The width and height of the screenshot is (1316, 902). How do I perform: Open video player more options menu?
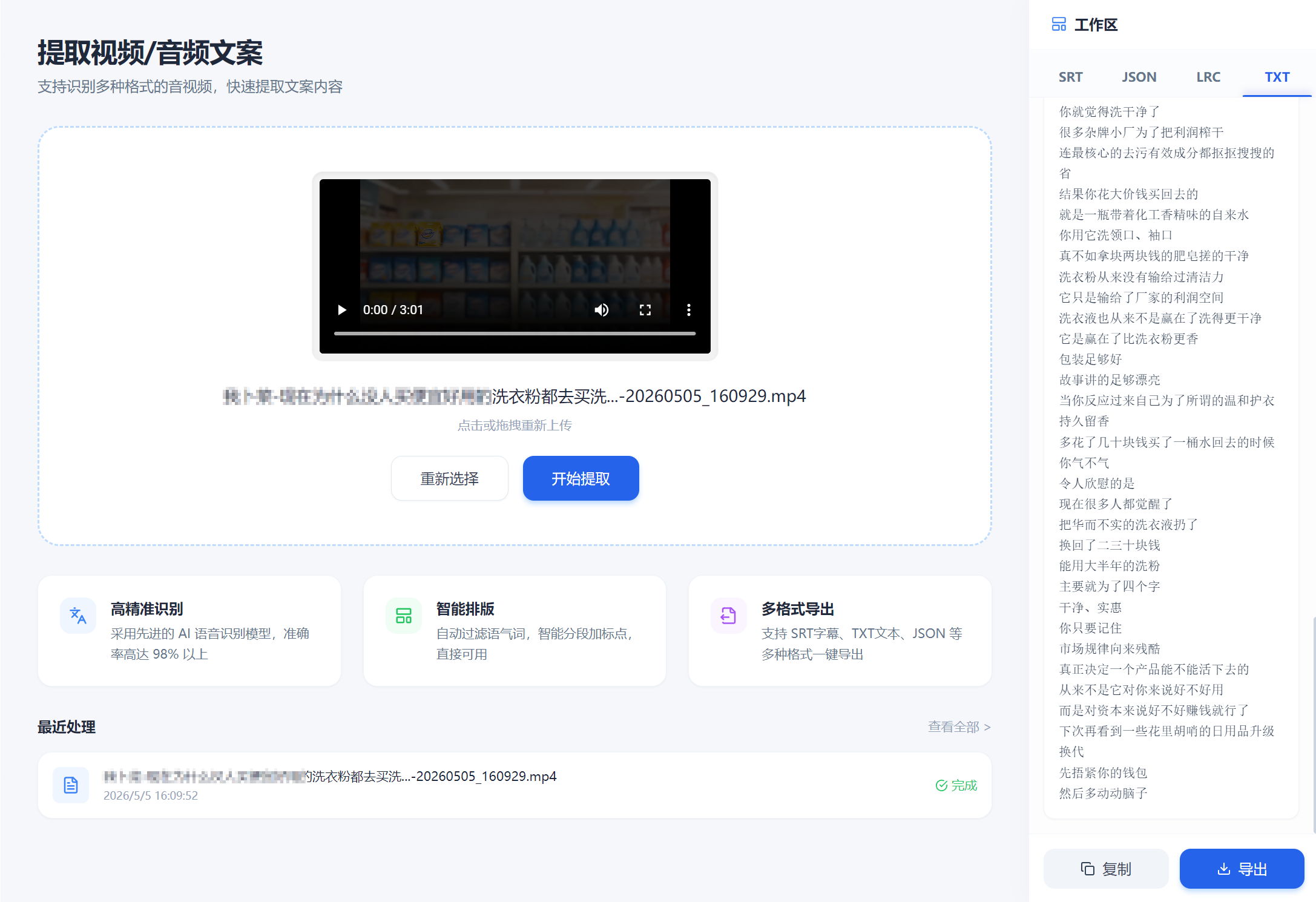coord(688,310)
